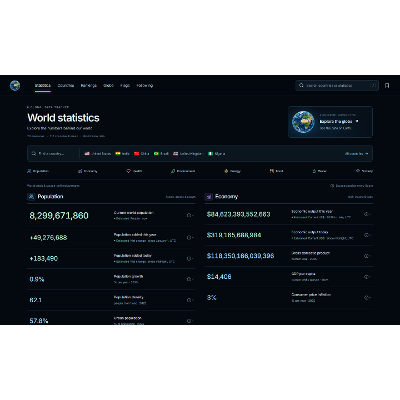Select the United Kingdom flag chip
The width and height of the screenshot is (400, 400).
point(188,154)
